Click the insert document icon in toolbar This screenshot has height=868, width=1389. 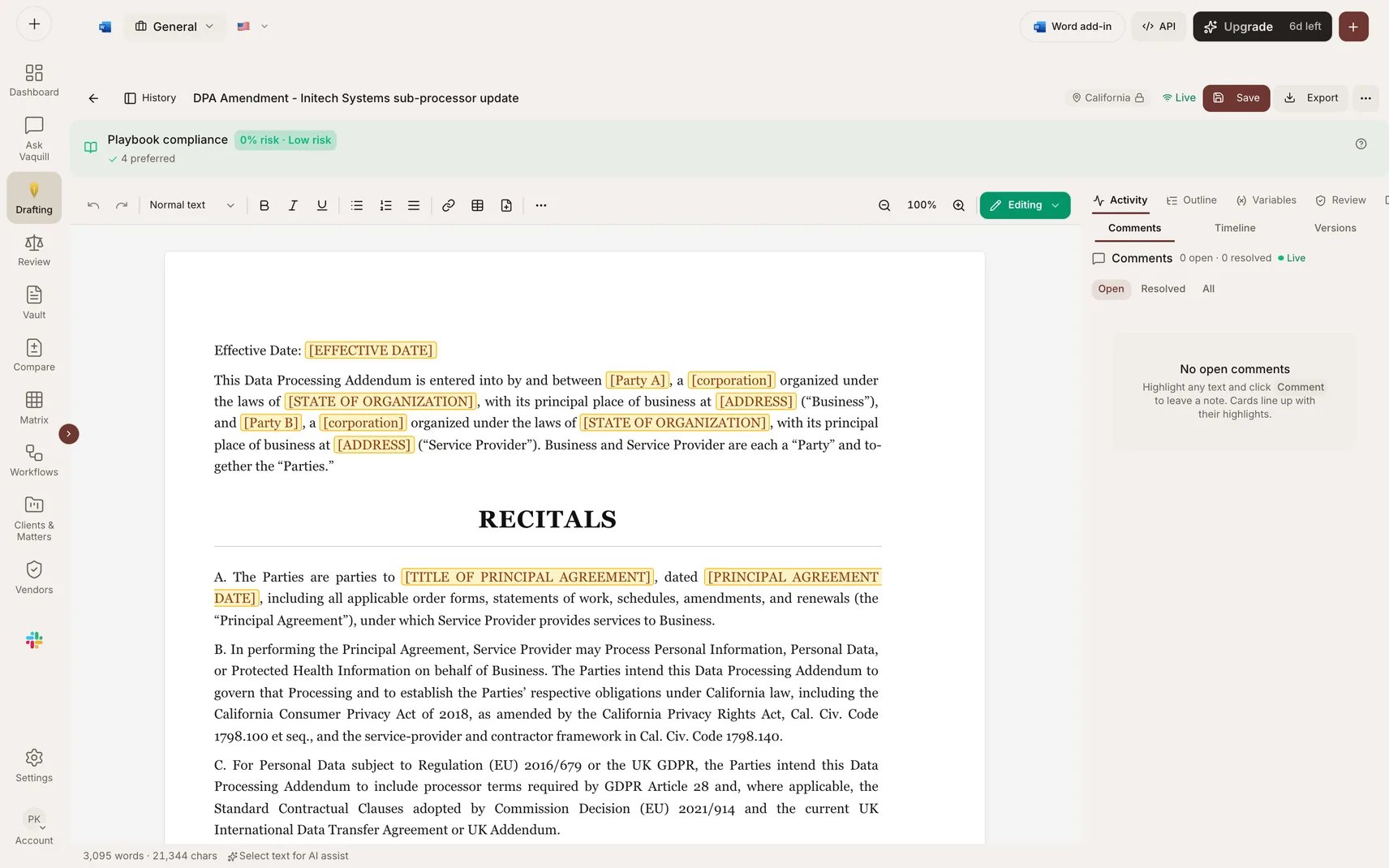pos(506,205)
